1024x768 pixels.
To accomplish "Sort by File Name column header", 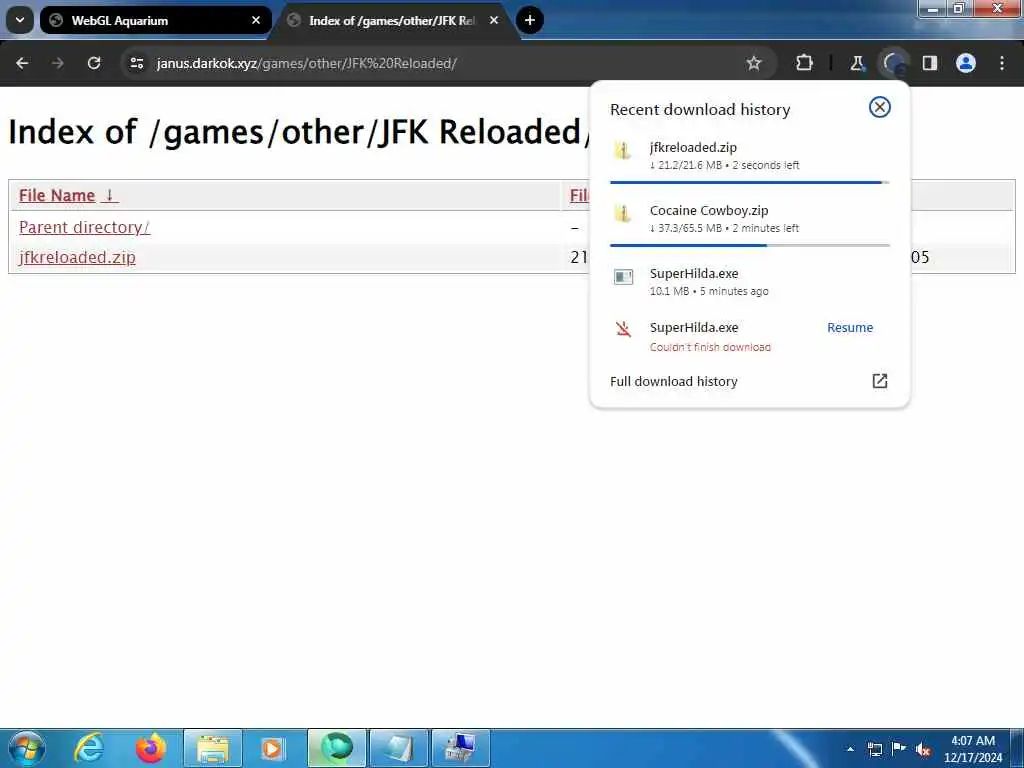I will [69, 195].
